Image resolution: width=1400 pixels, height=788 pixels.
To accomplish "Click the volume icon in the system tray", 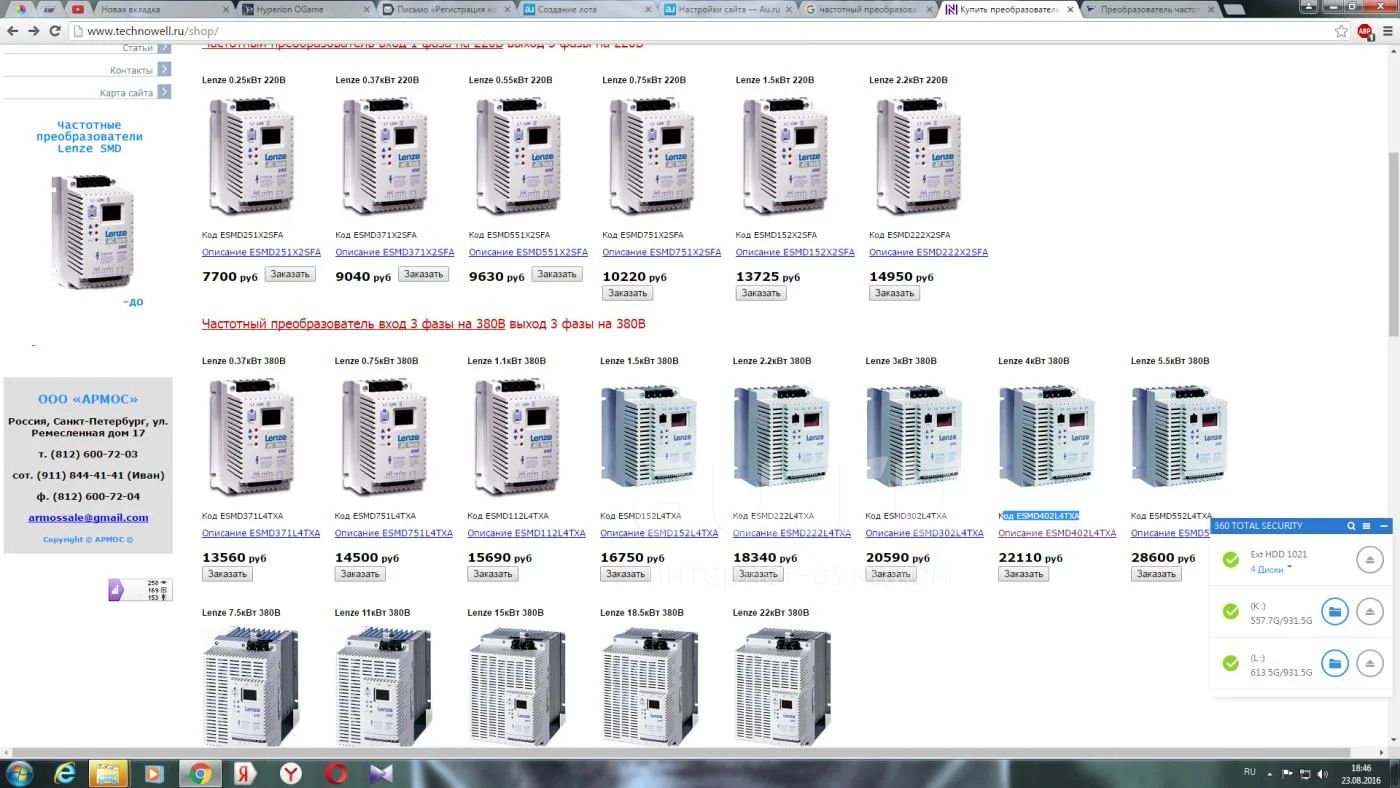I will [1321, 773].
